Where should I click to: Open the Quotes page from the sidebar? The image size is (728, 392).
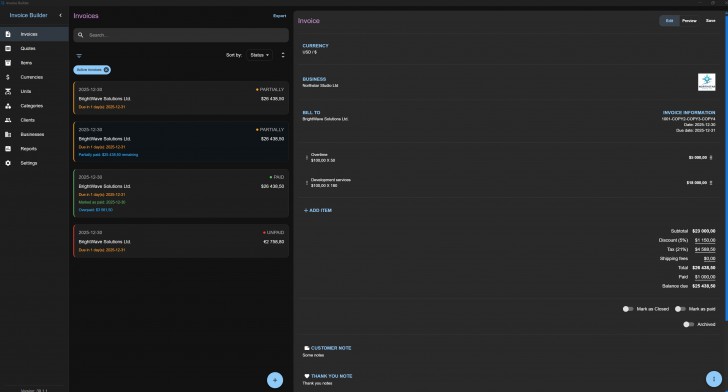click(x=34, y=48)
